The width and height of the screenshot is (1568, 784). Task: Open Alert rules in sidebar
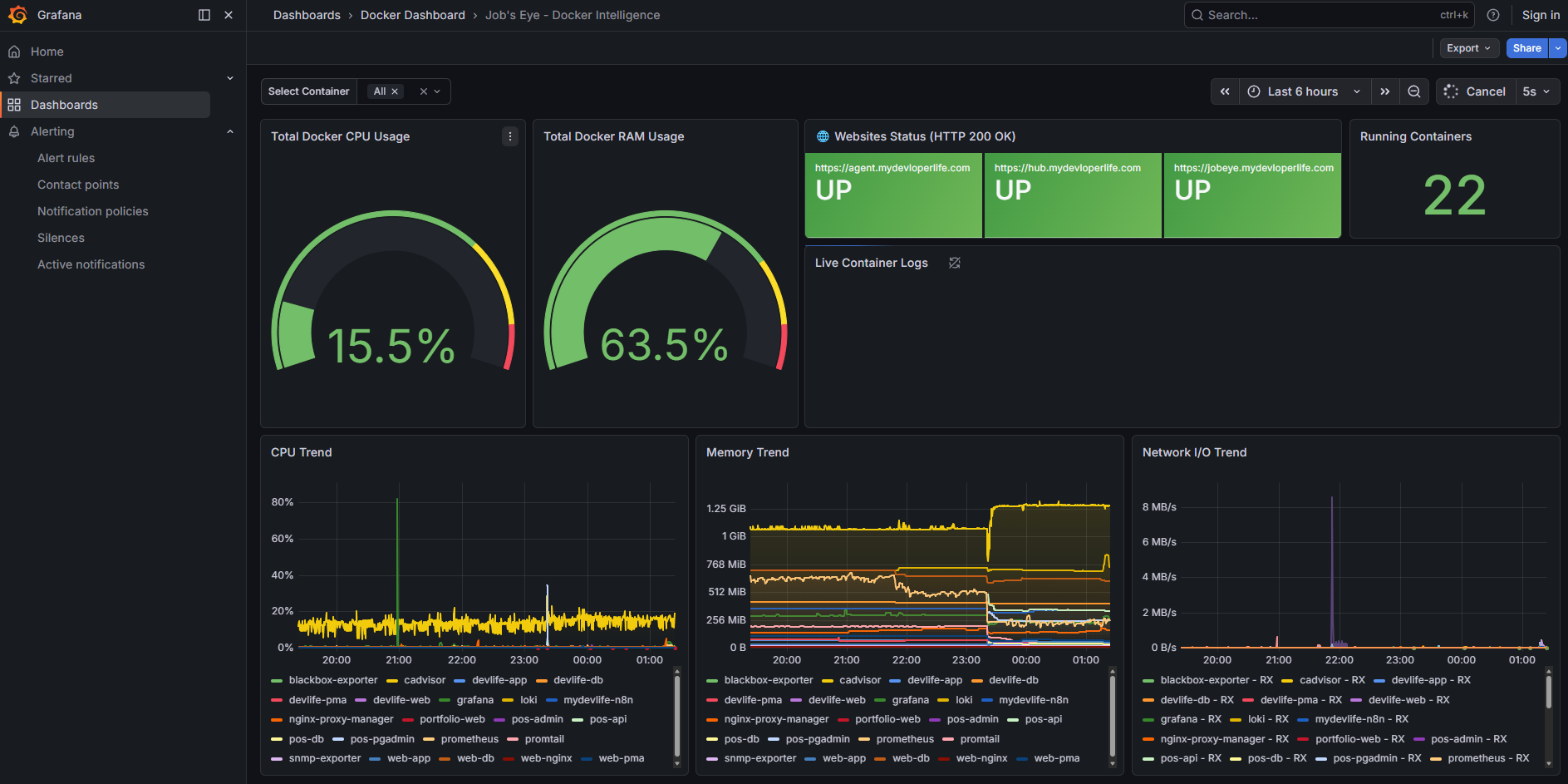coord(66,158)
